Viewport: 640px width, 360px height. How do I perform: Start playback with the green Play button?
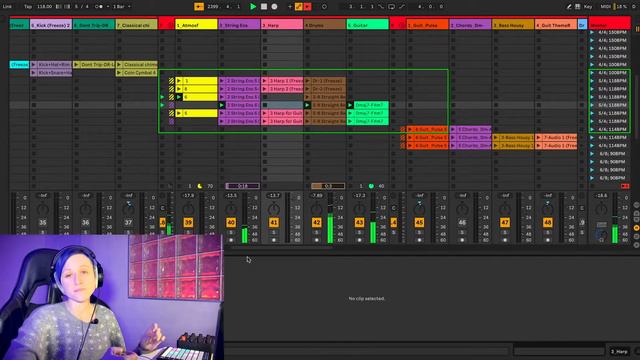[253, 7]
